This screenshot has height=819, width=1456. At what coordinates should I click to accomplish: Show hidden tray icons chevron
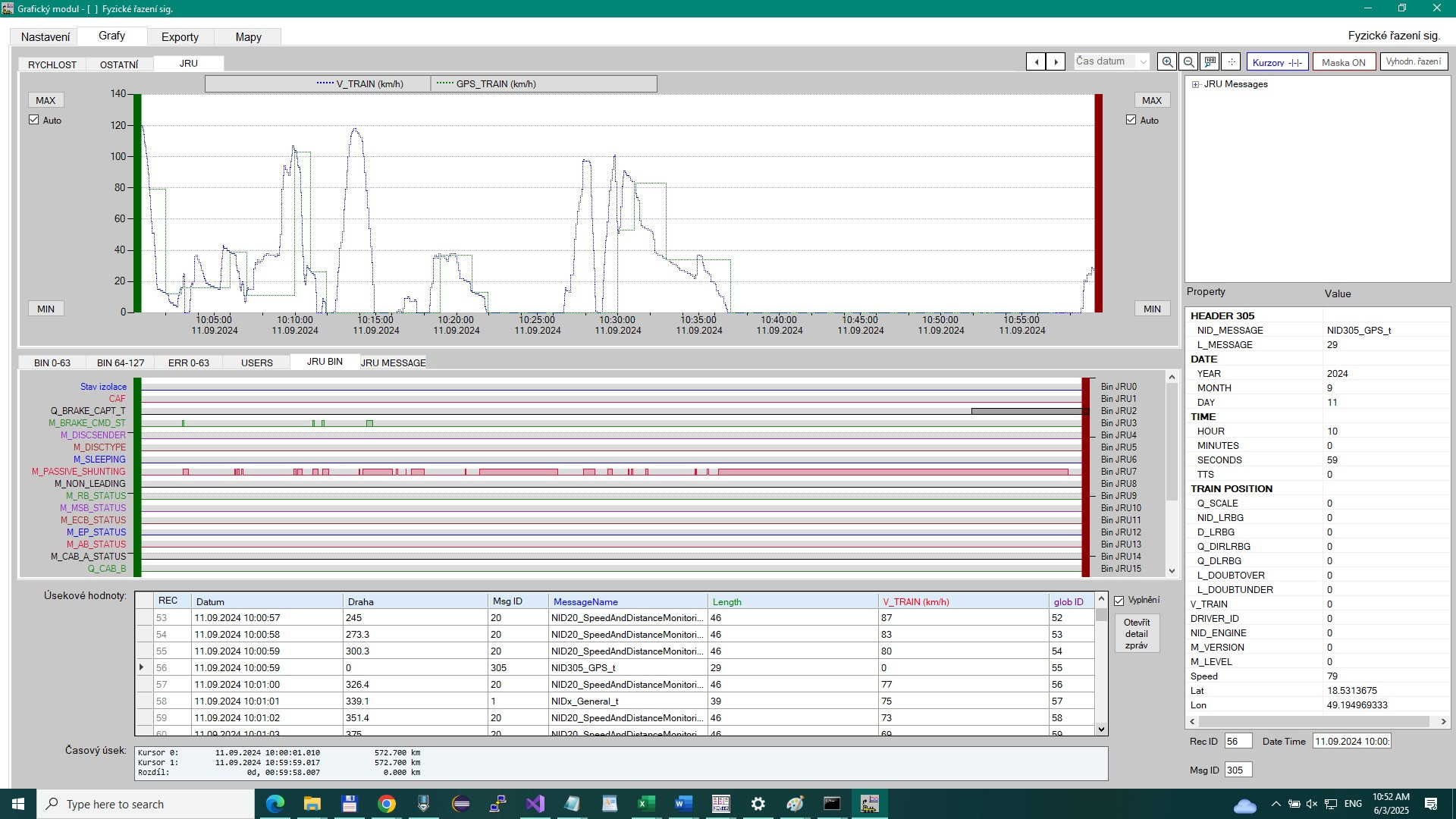(1276, 804)
